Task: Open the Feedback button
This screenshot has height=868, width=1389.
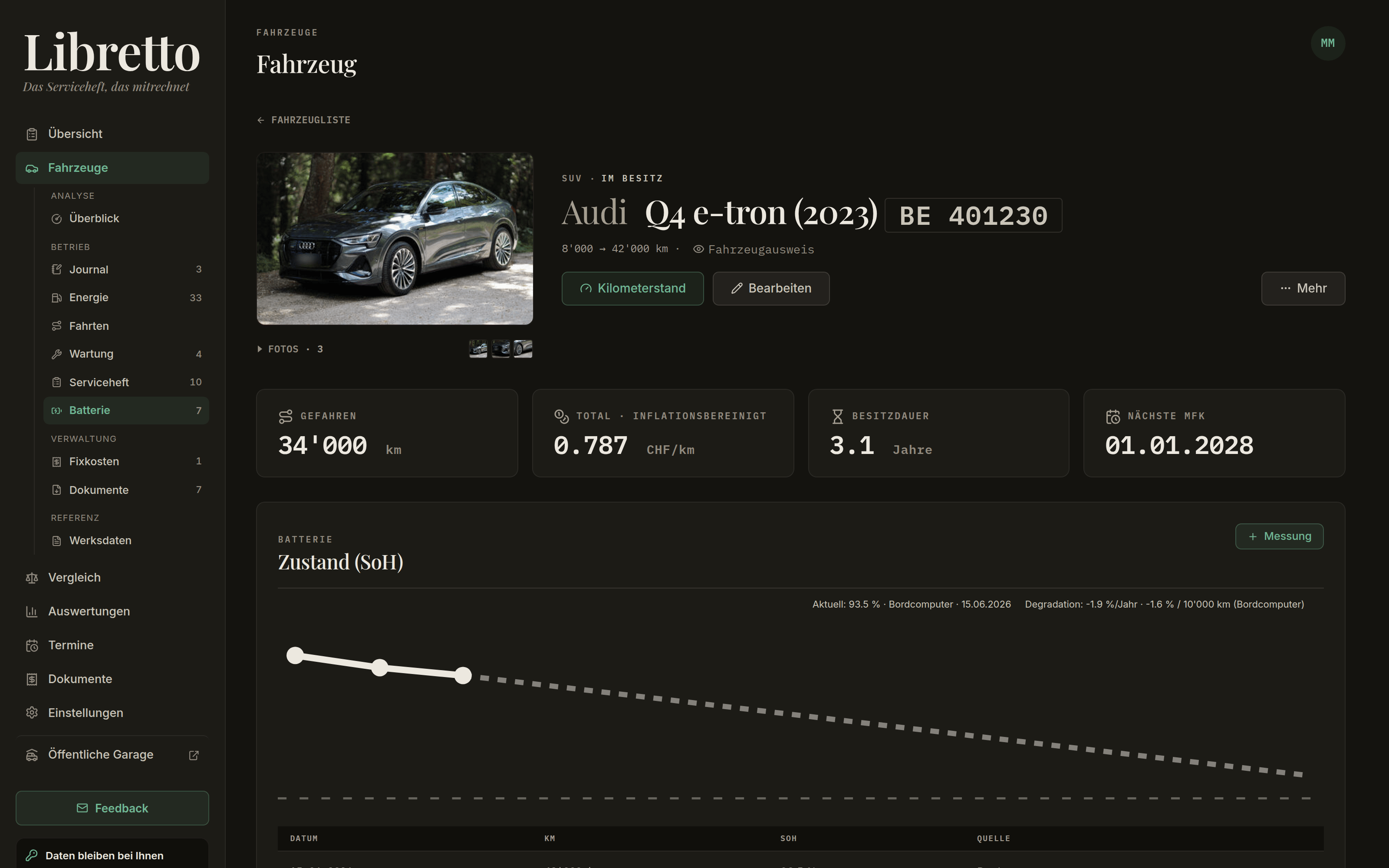Action: pyautogui.click(x=112, y=808)
